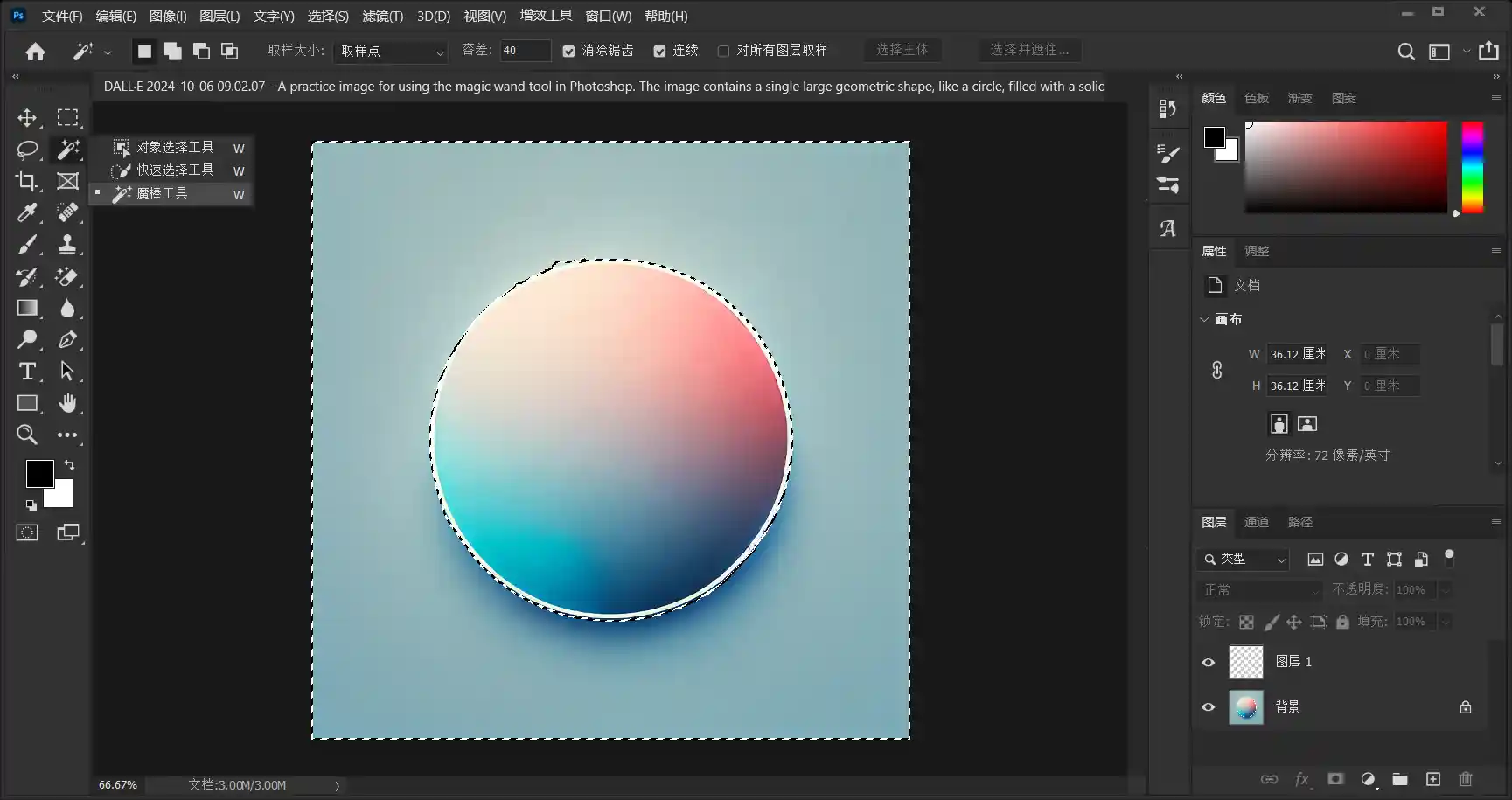Select the History Brush tool
Viewport: 1512px width, 800px height.
[27, 276]
